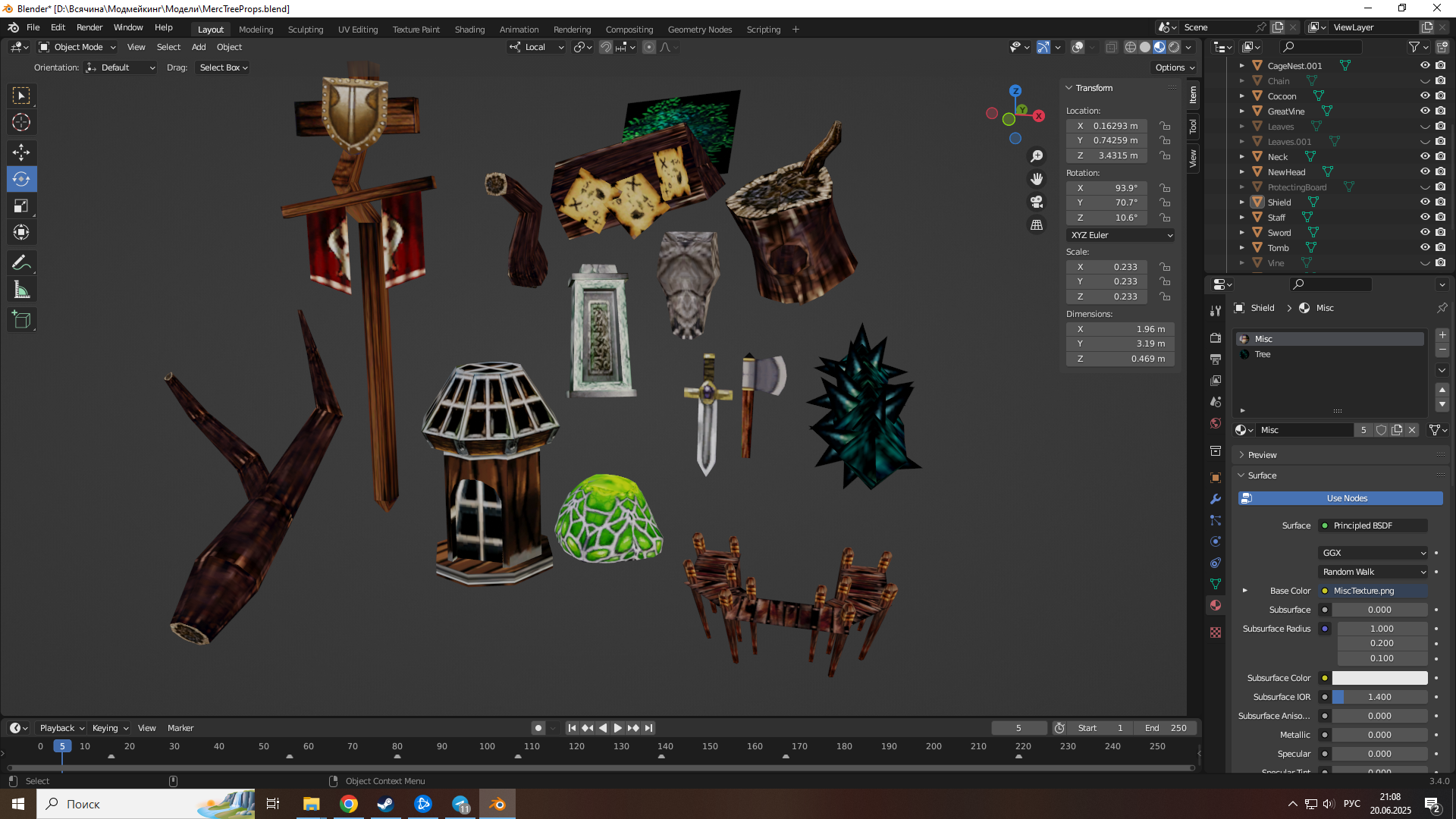
Task: Click the Subsurface Color swatch
Action: click(x=1379, y=678)
